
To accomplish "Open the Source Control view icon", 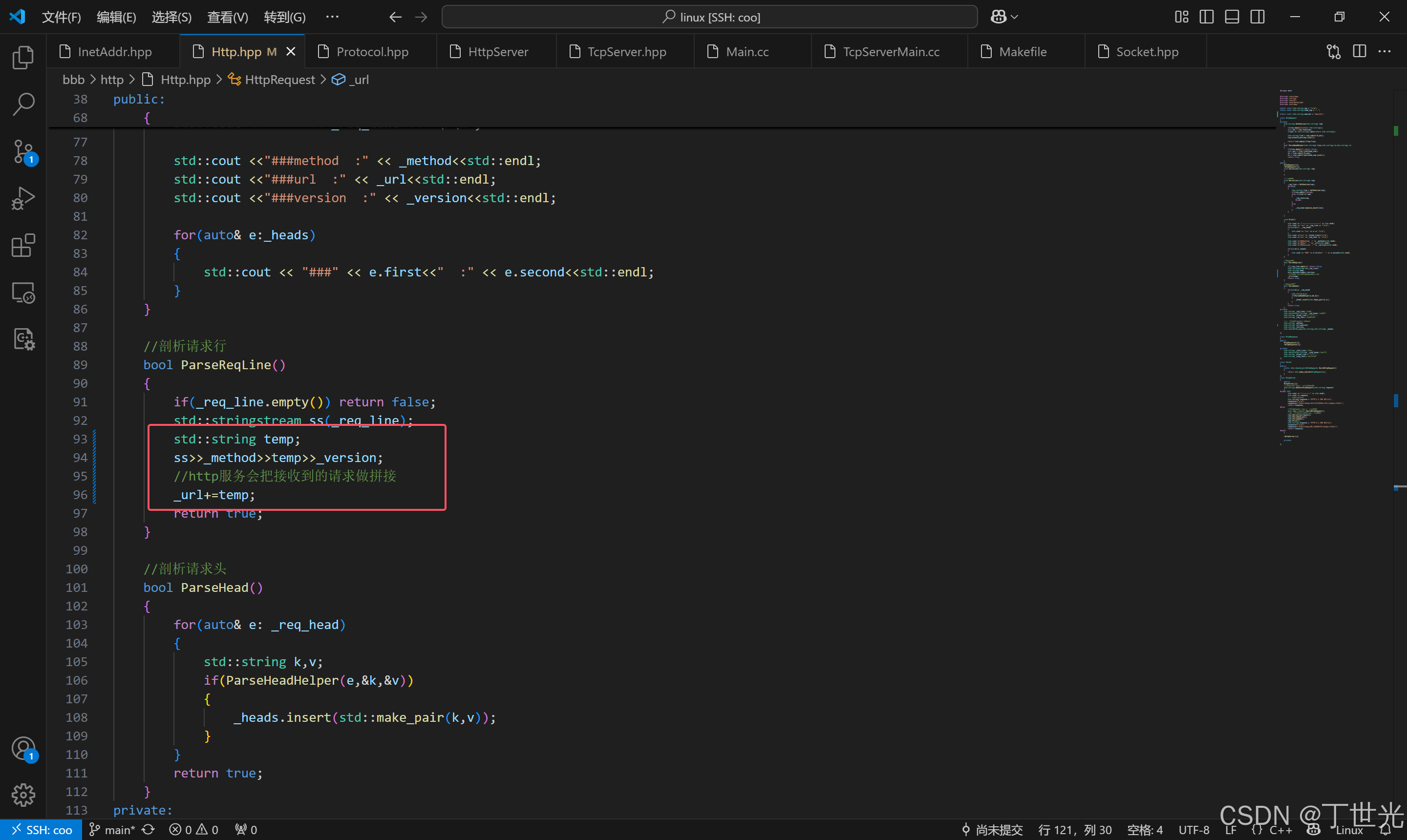I will pyautogui.click(x=22, y=152).
